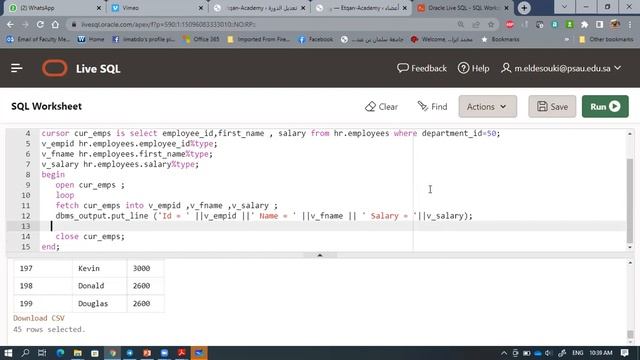This screenshot has width=640, height=360.
Task: Open the Home bookmark
Action: coord(91,39)
